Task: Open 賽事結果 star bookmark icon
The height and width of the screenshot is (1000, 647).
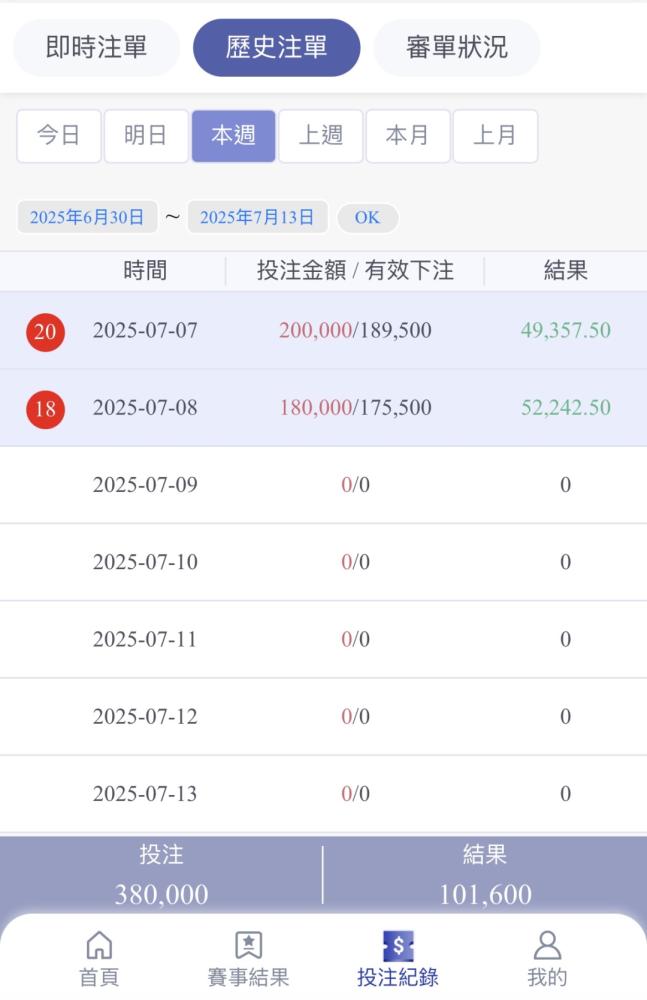Action: point(248,945)
